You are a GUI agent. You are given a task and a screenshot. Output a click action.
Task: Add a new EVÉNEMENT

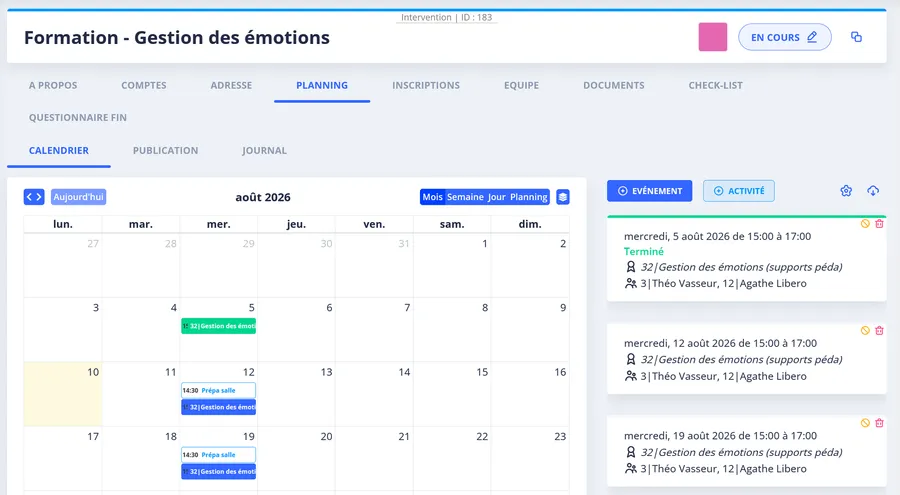[649, 191]
